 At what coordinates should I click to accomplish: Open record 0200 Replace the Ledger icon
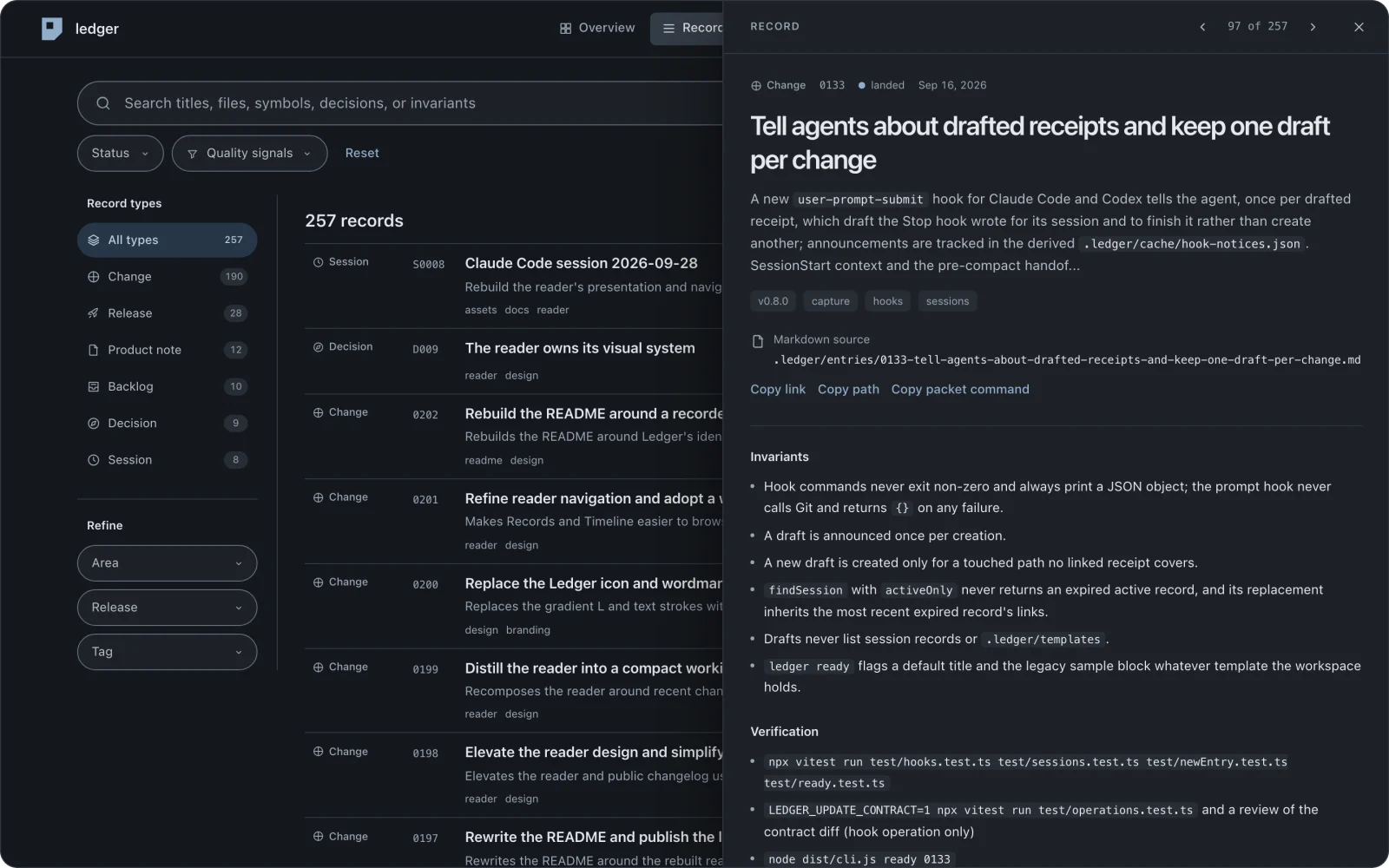point(514,606)
